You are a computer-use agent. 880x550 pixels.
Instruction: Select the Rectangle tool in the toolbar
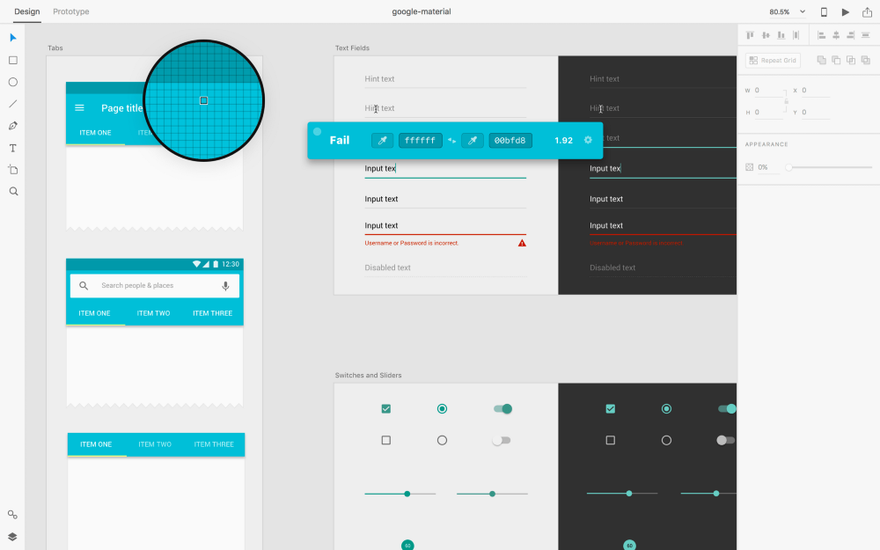[13, 60]
